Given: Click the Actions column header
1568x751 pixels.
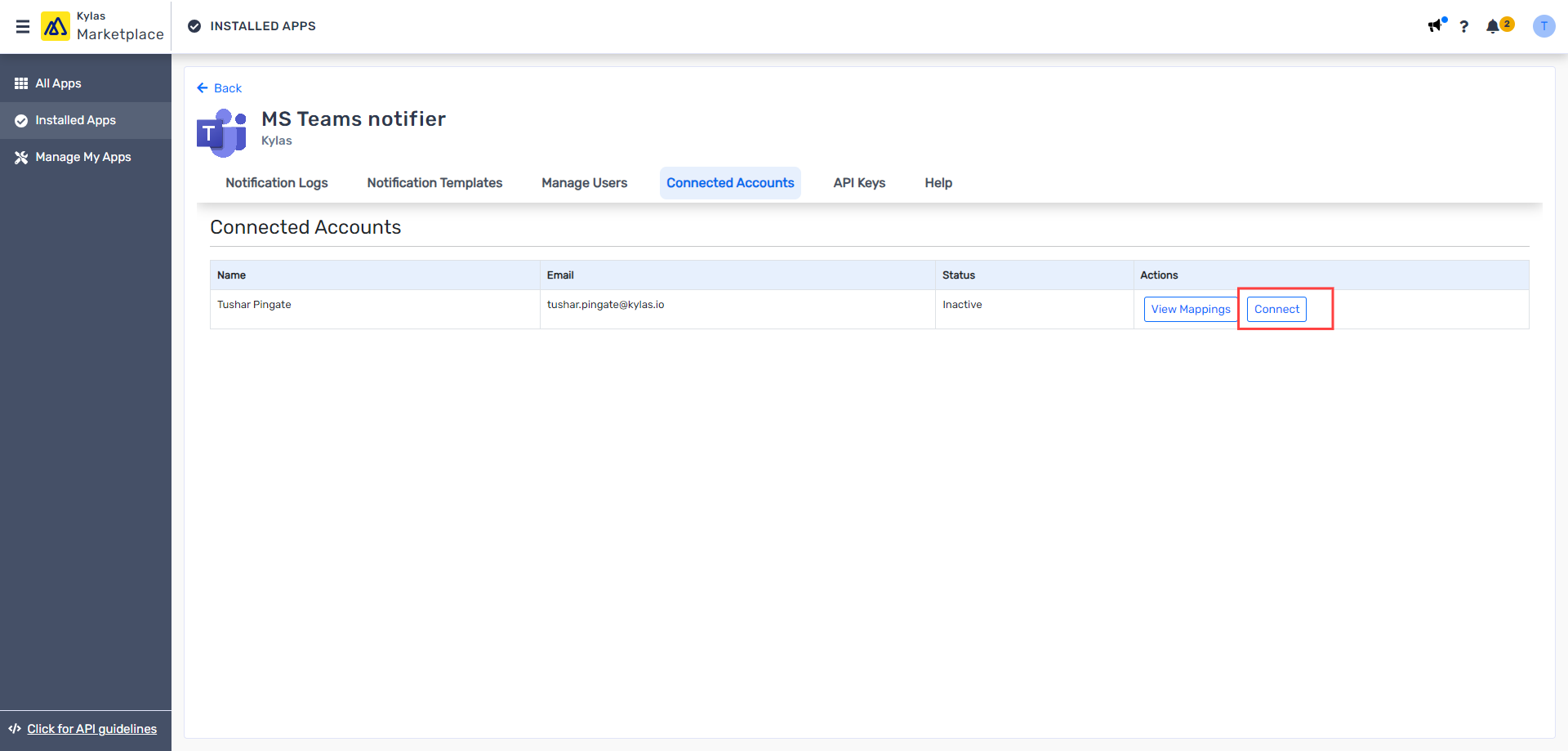Looking at the screenshot, I should pos(1331,275).
